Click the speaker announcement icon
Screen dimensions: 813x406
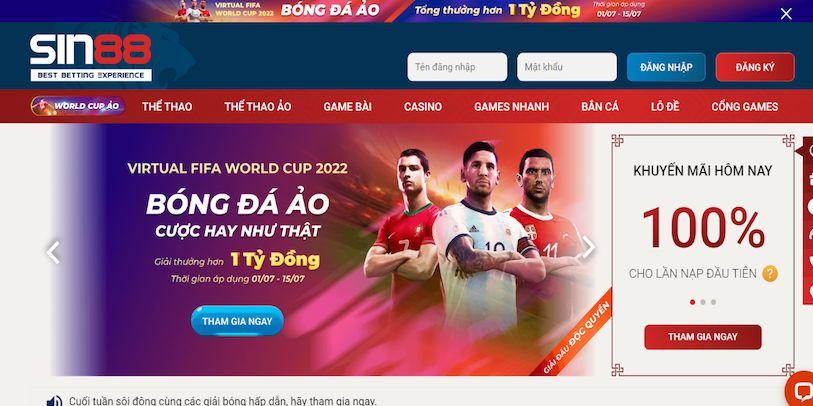54,401
